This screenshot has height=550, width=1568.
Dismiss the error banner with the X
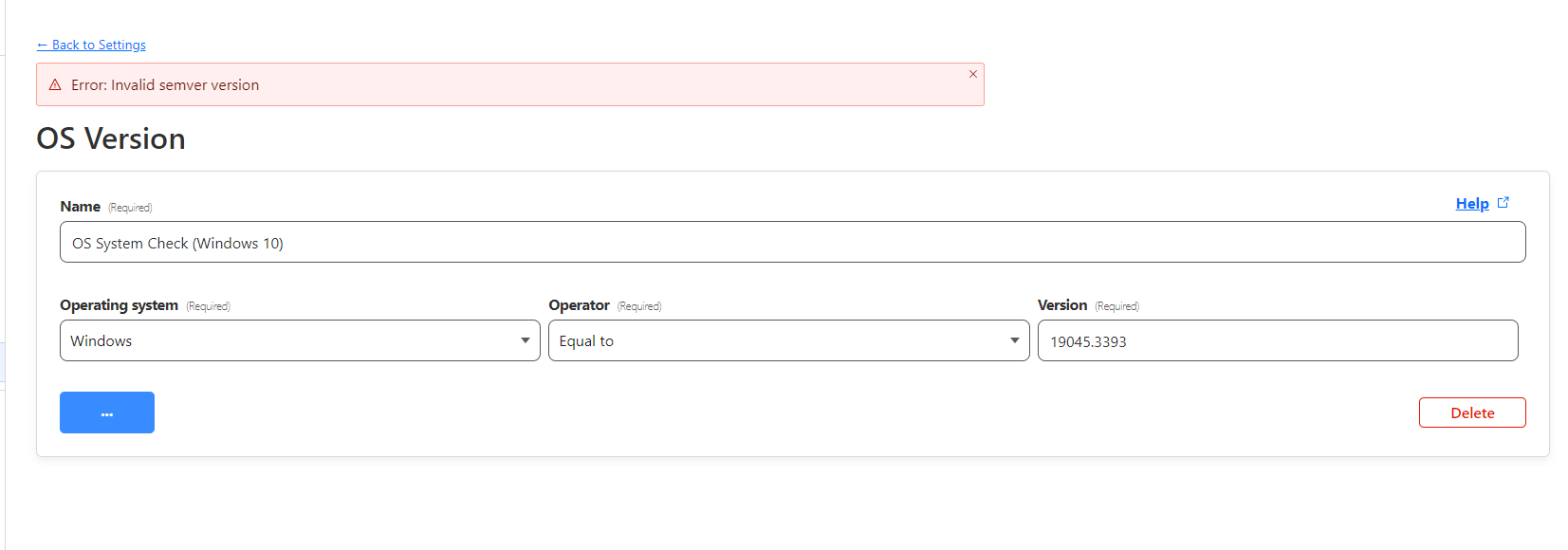972,74
